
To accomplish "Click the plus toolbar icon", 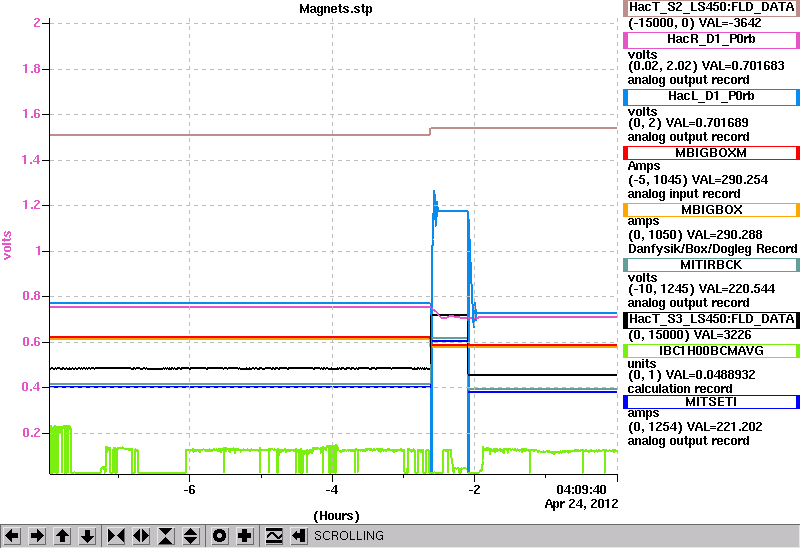I will (x=245, y=536).
